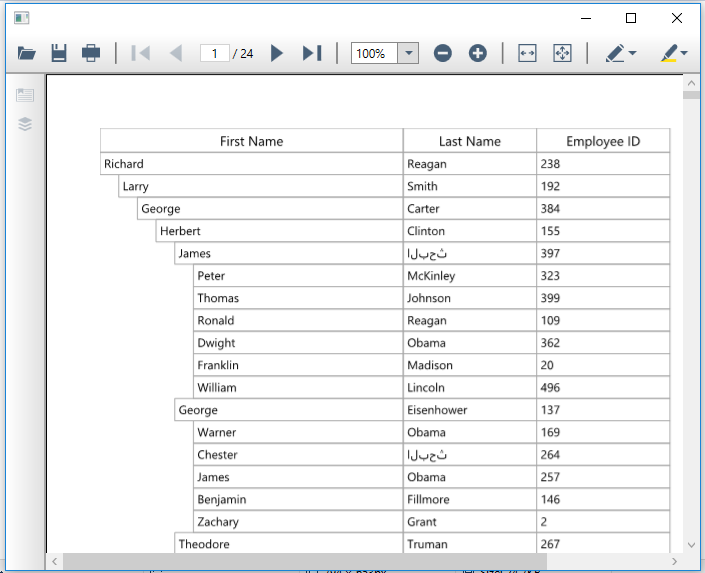Click the Benjamin first name cell
The image size is (705, 573).
[x=298, y=500]
